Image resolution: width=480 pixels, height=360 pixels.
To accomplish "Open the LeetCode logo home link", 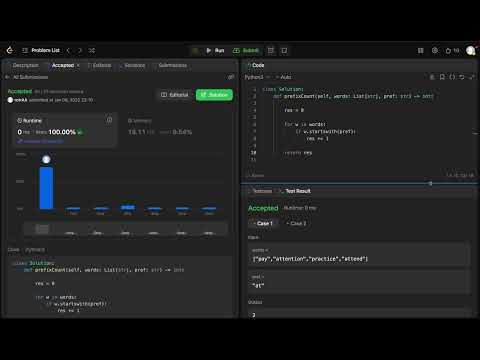I will [x=10, y=50].
